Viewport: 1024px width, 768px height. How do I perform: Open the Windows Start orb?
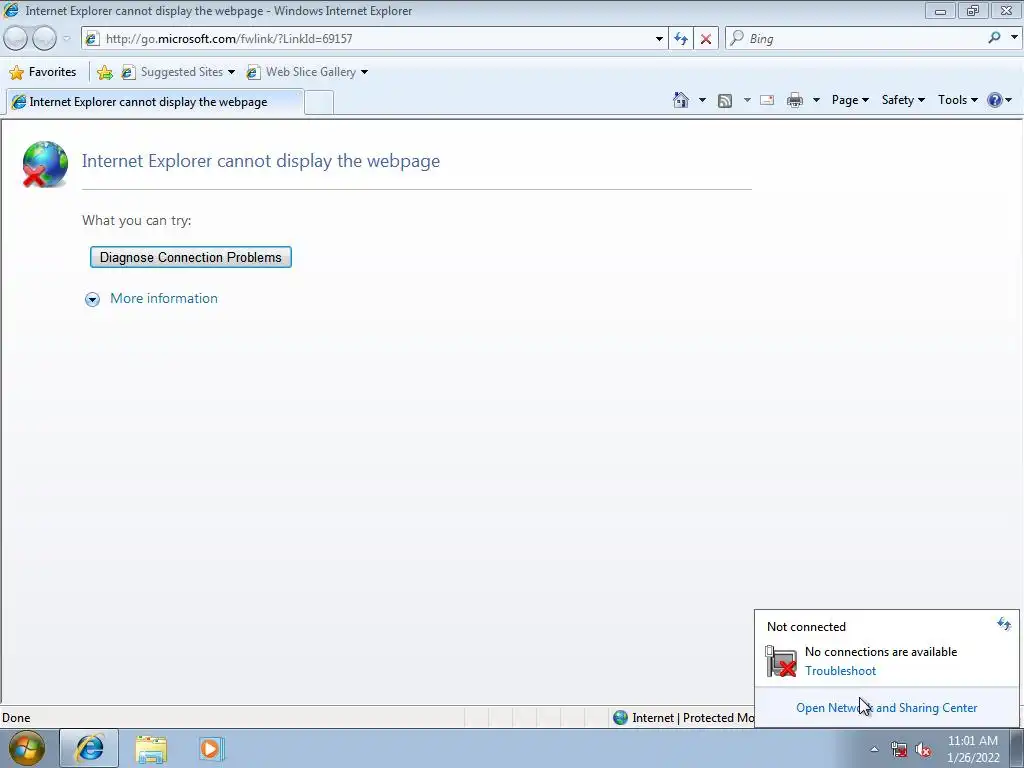pos(27,748)
